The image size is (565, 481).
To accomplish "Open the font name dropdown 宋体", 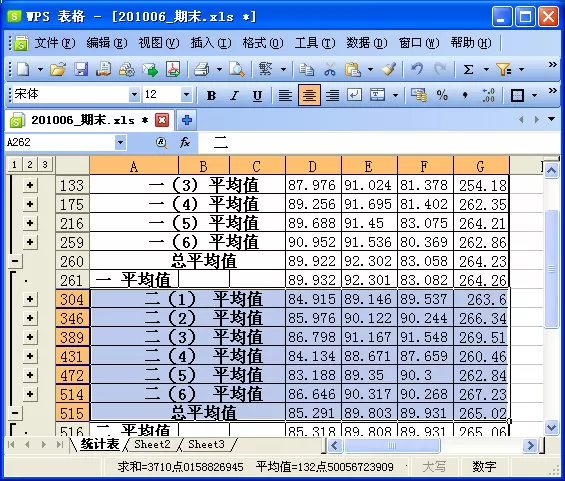I will [x=134, y=95].
